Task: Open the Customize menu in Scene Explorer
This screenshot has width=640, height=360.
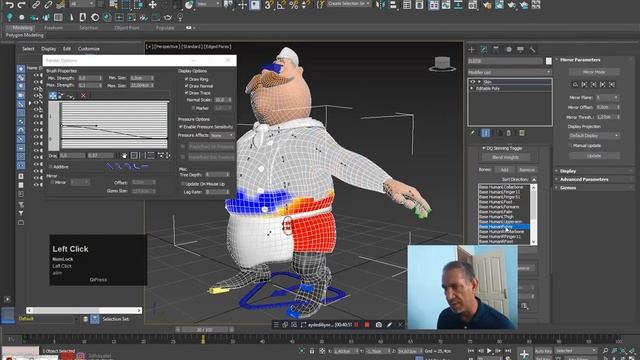Action: coord(89,49)
